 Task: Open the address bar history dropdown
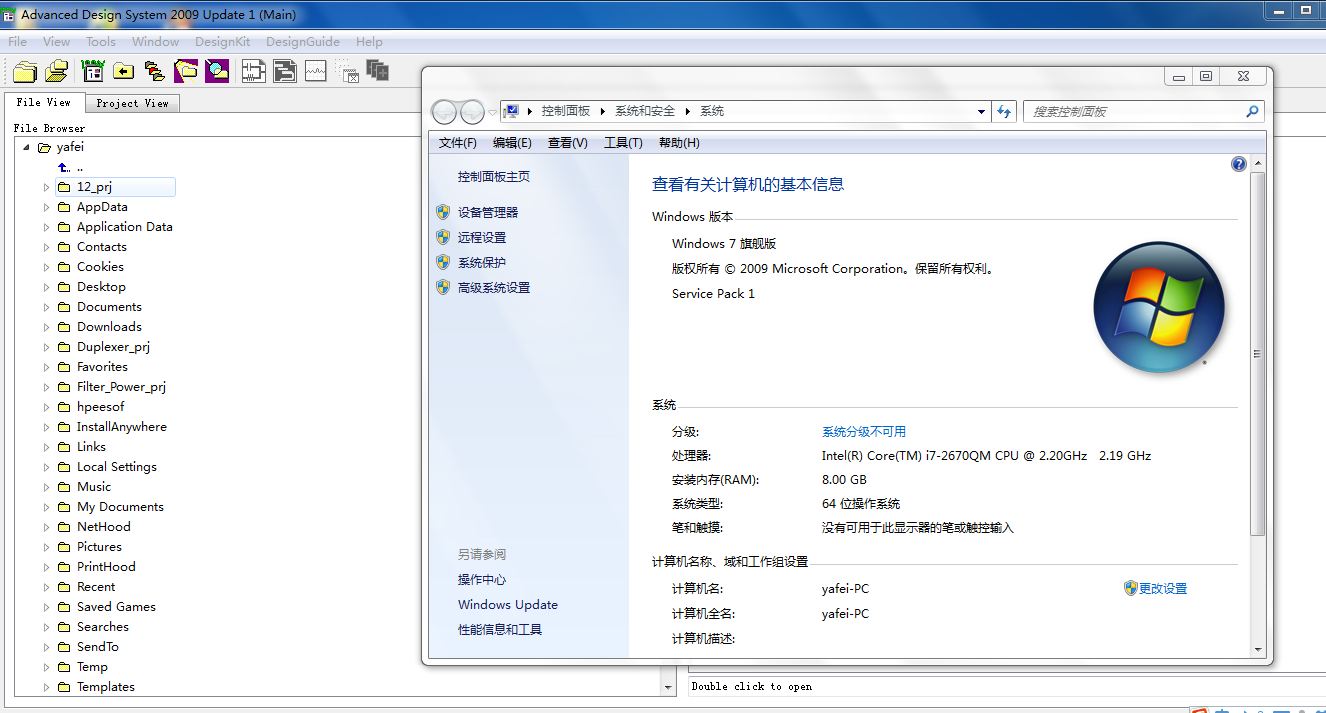[981, 112]
